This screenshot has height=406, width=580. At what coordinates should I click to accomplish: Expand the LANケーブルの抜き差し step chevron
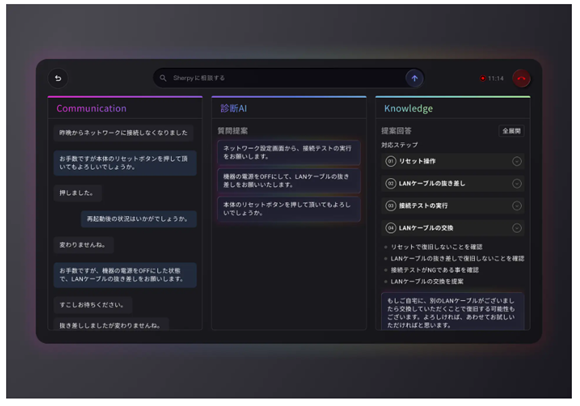pos(517,183)
